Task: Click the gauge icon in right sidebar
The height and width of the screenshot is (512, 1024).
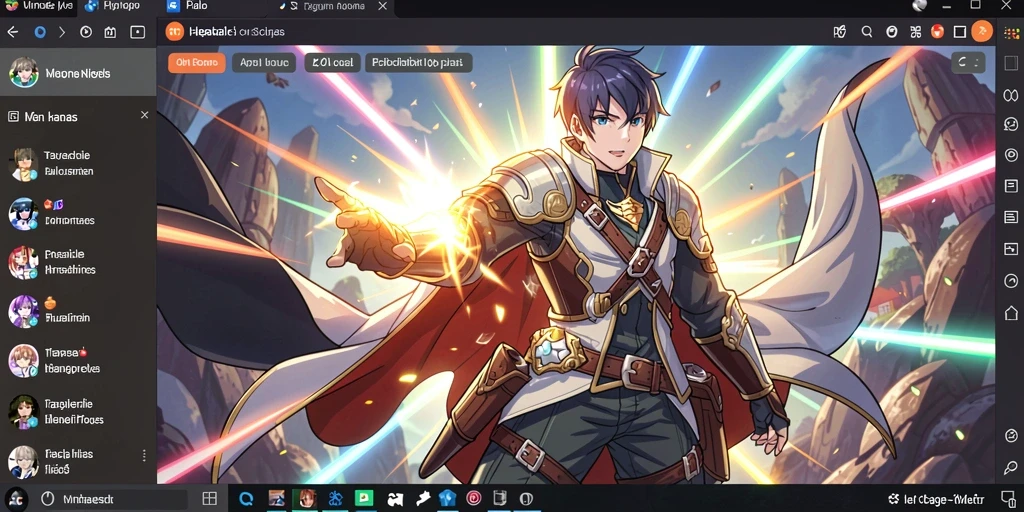Action: [x=1011, y=281]
